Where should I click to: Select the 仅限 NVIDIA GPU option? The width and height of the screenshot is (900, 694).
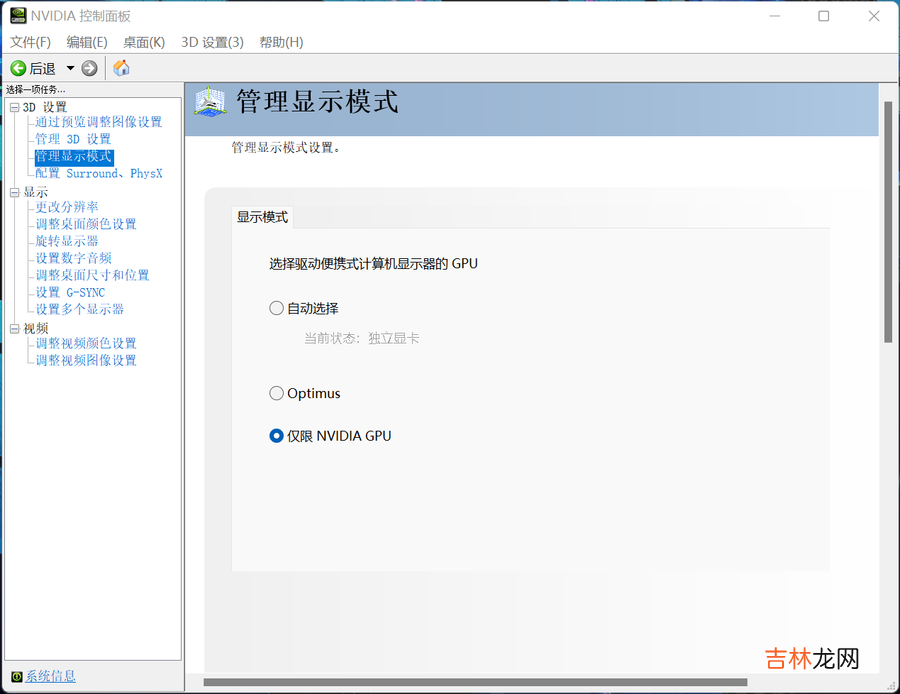277,436
